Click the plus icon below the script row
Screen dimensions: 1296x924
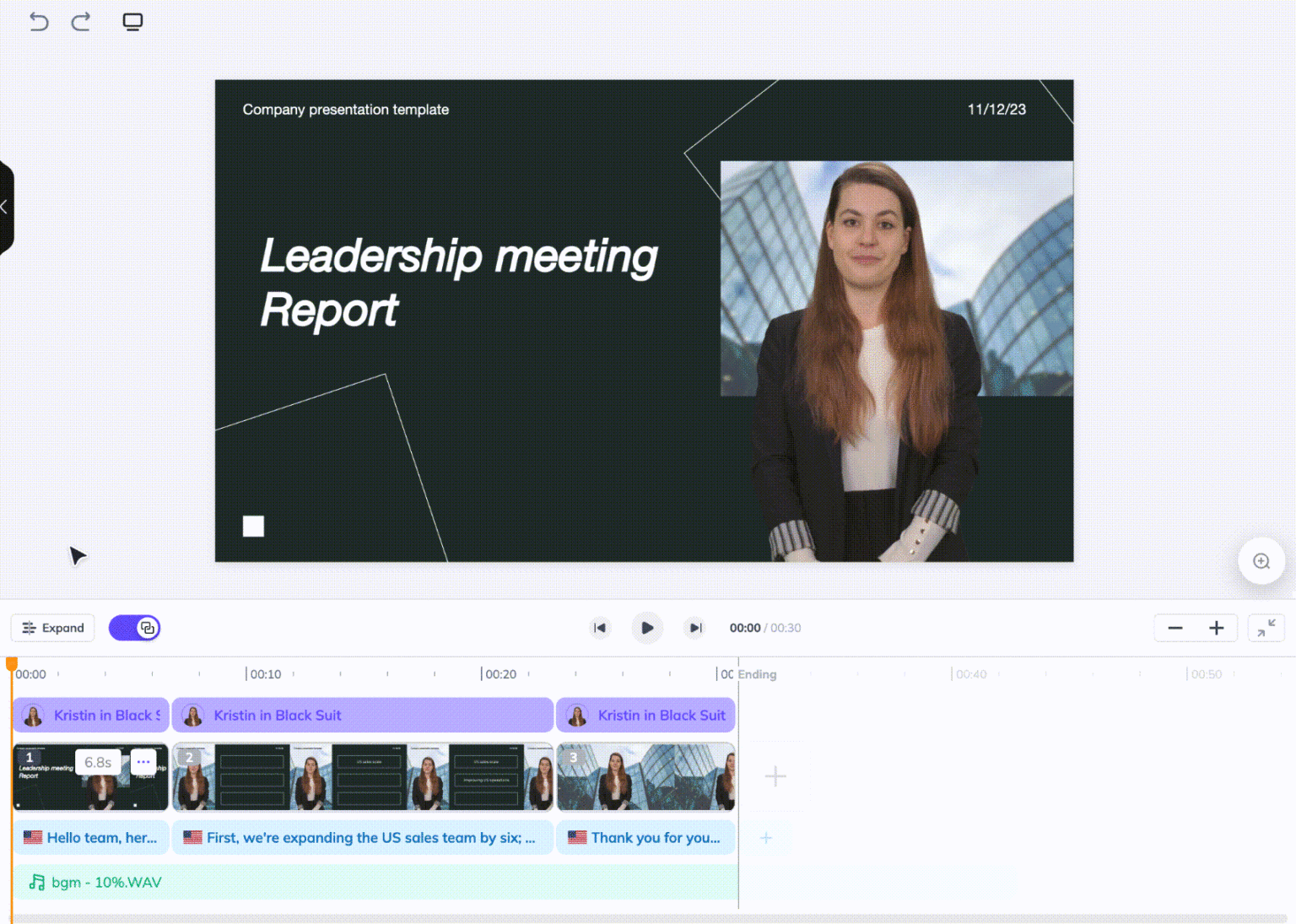765,837
